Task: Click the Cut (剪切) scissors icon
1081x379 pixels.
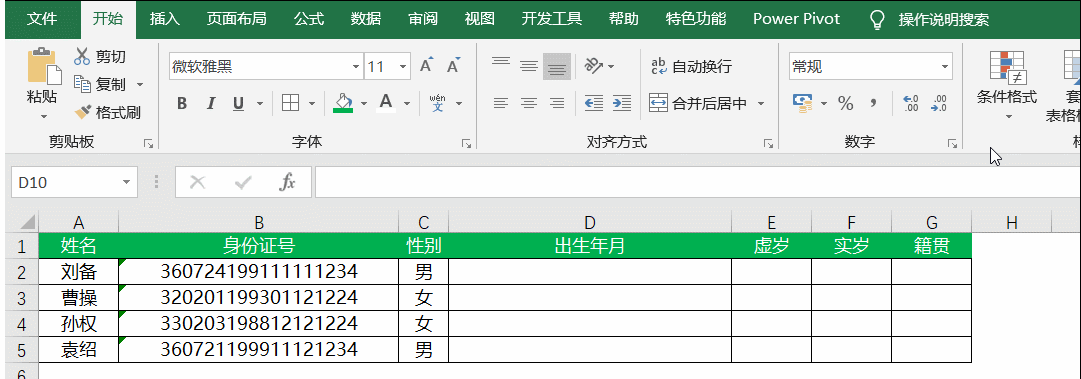Action: tap(82, 57)
